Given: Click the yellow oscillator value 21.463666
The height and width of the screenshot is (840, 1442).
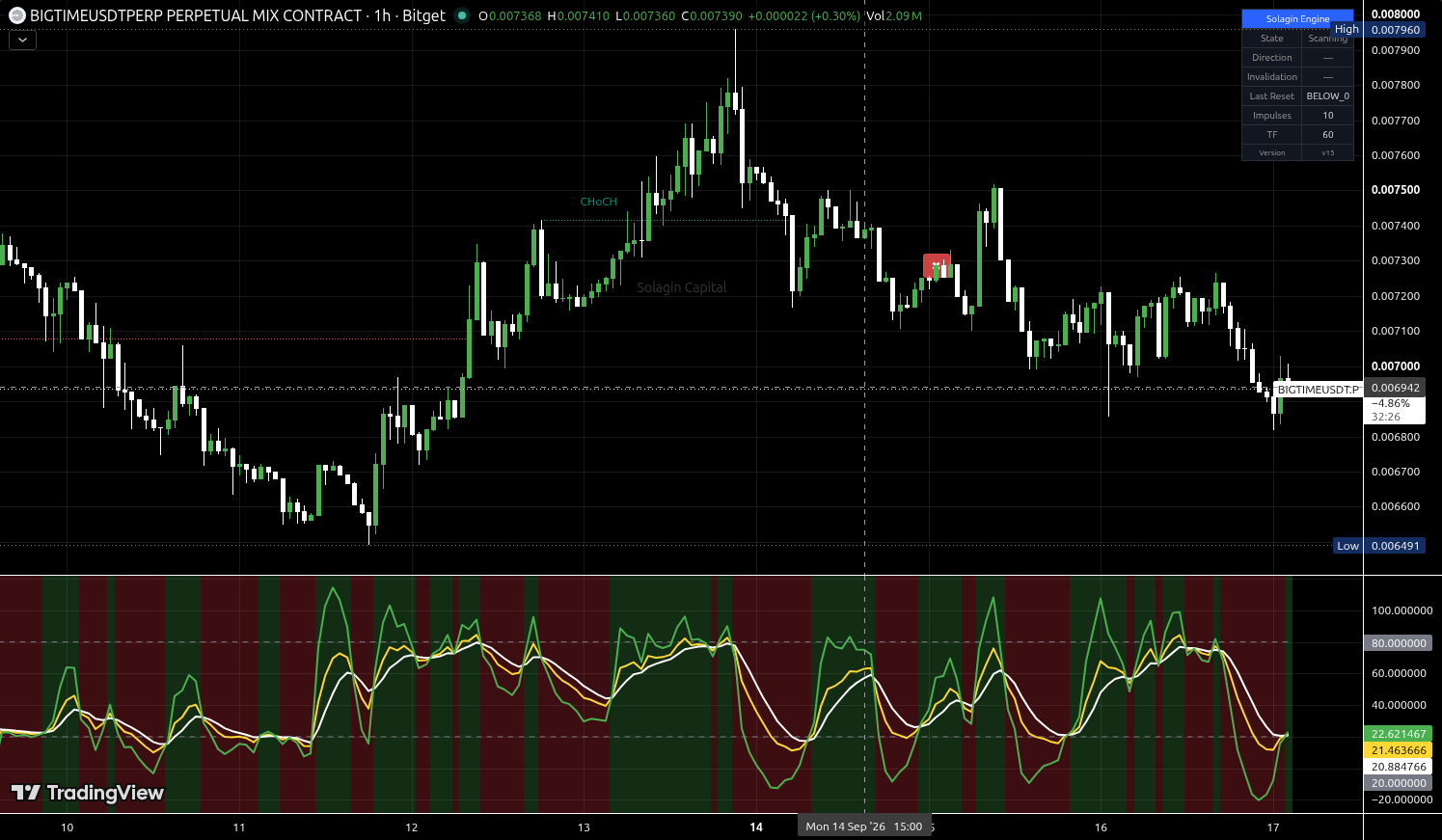Looking at the screenshot, I should point(1399,750).
